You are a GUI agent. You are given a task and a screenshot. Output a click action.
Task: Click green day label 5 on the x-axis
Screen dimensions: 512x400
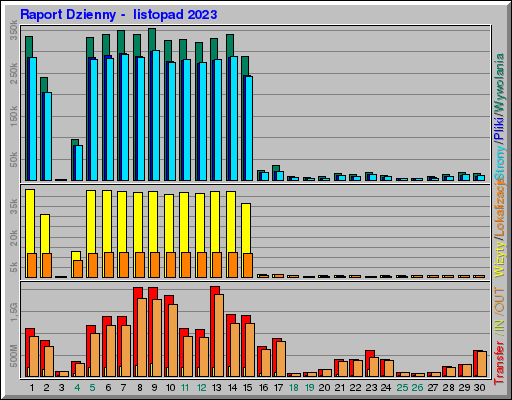click(x=92, y=388)
